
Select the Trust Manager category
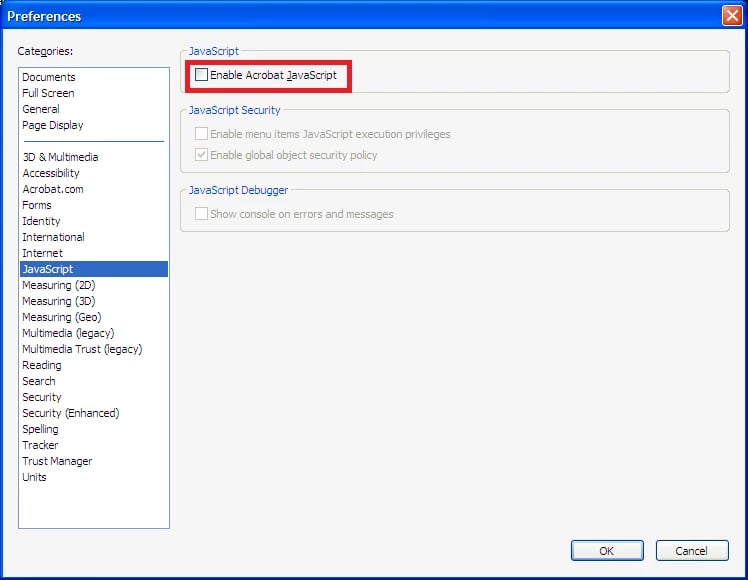click(57, 461)
